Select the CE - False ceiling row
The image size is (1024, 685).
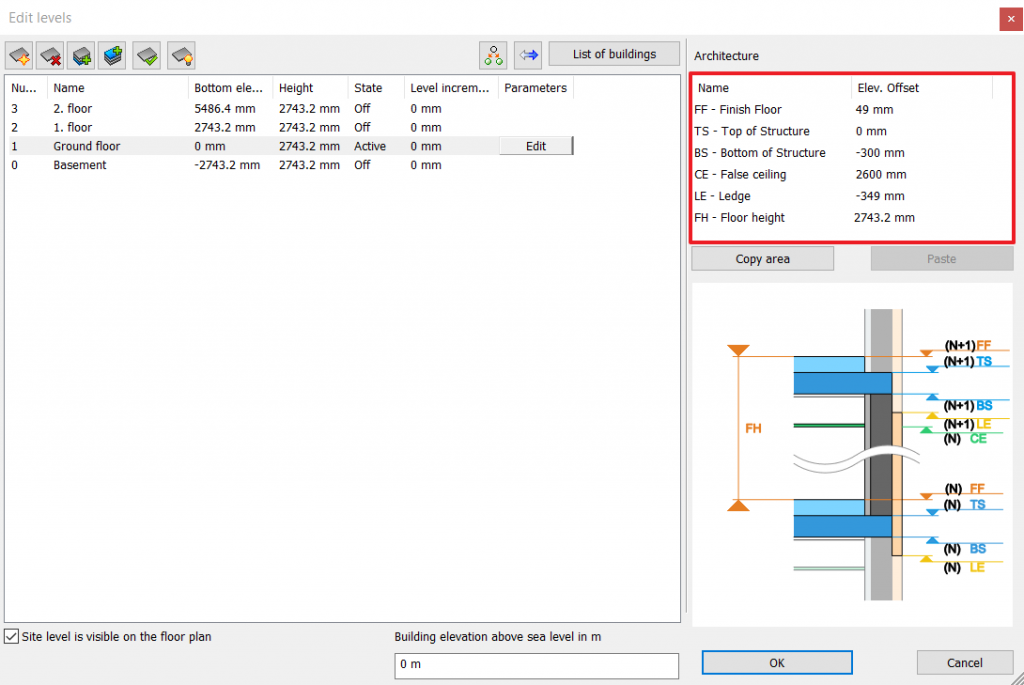(740, 174)
